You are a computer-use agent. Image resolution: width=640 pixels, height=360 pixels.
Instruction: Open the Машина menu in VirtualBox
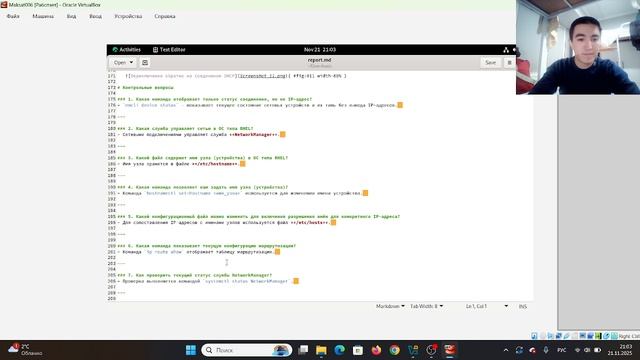[x=43, y=16]
